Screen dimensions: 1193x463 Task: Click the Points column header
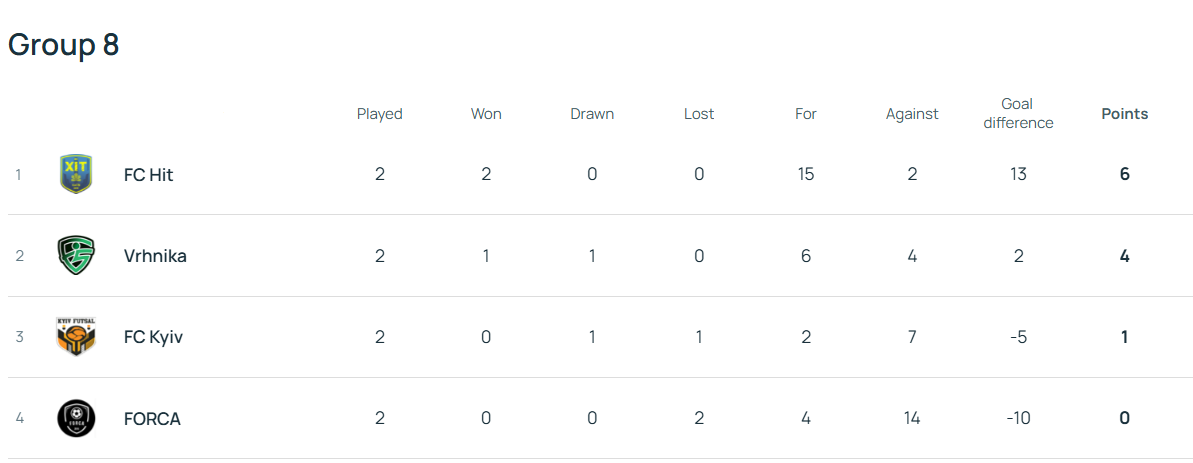(x=1124, y=114)
